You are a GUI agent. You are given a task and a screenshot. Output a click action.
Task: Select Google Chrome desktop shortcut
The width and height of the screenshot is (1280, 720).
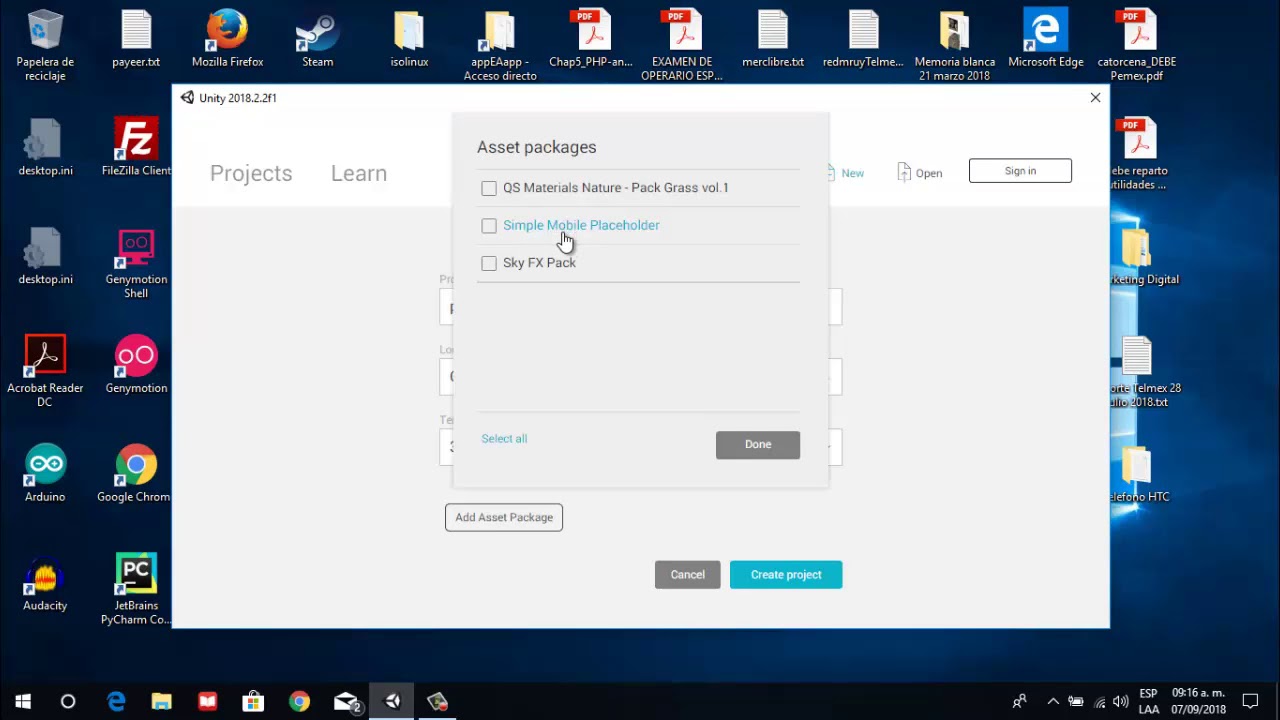click(x=136, y=473)
